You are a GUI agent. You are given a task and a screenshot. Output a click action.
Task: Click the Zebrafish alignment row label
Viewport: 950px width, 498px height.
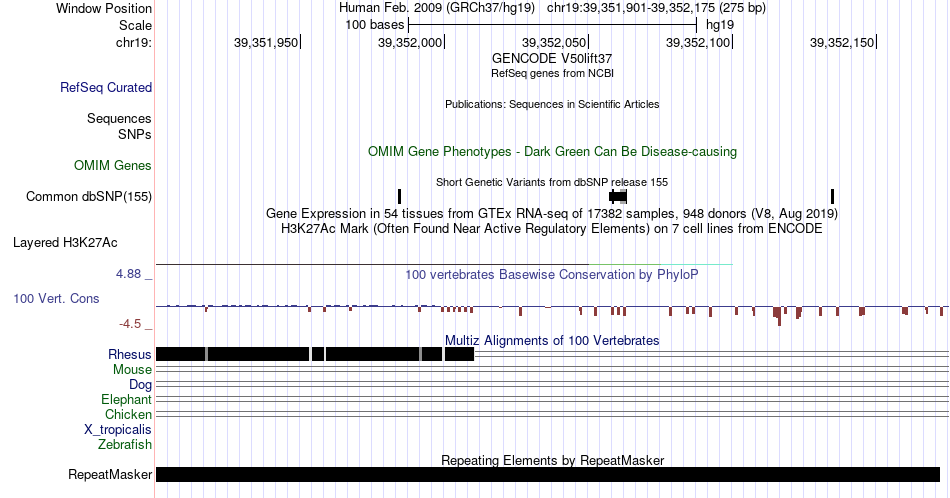(125, 444)
